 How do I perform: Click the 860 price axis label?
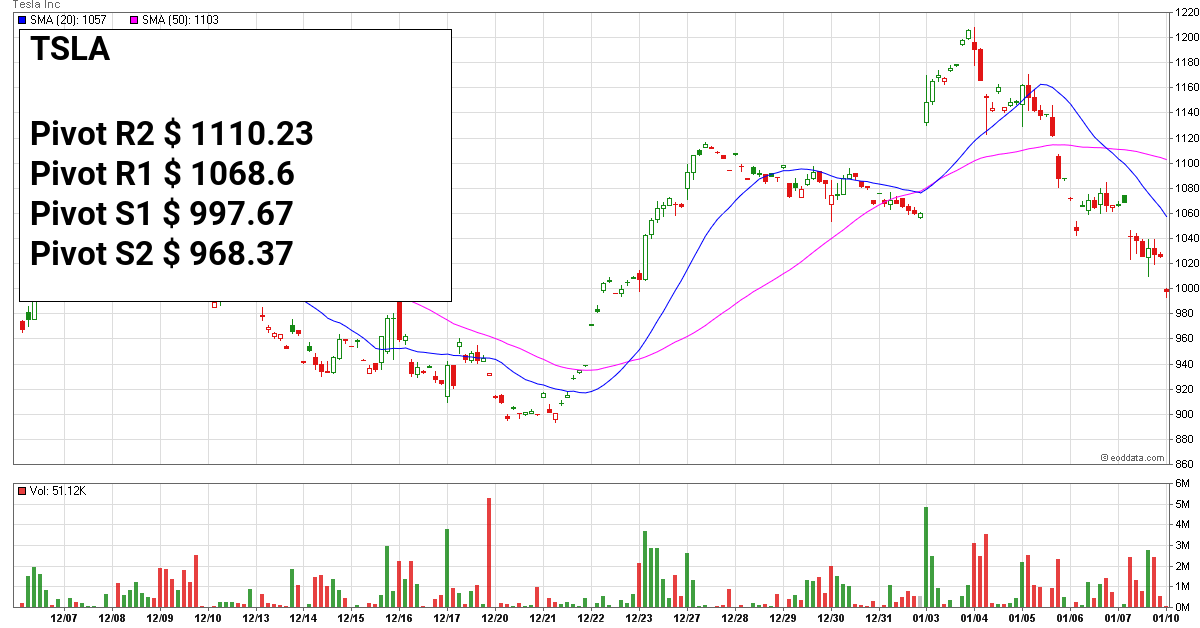(1185, 464)
